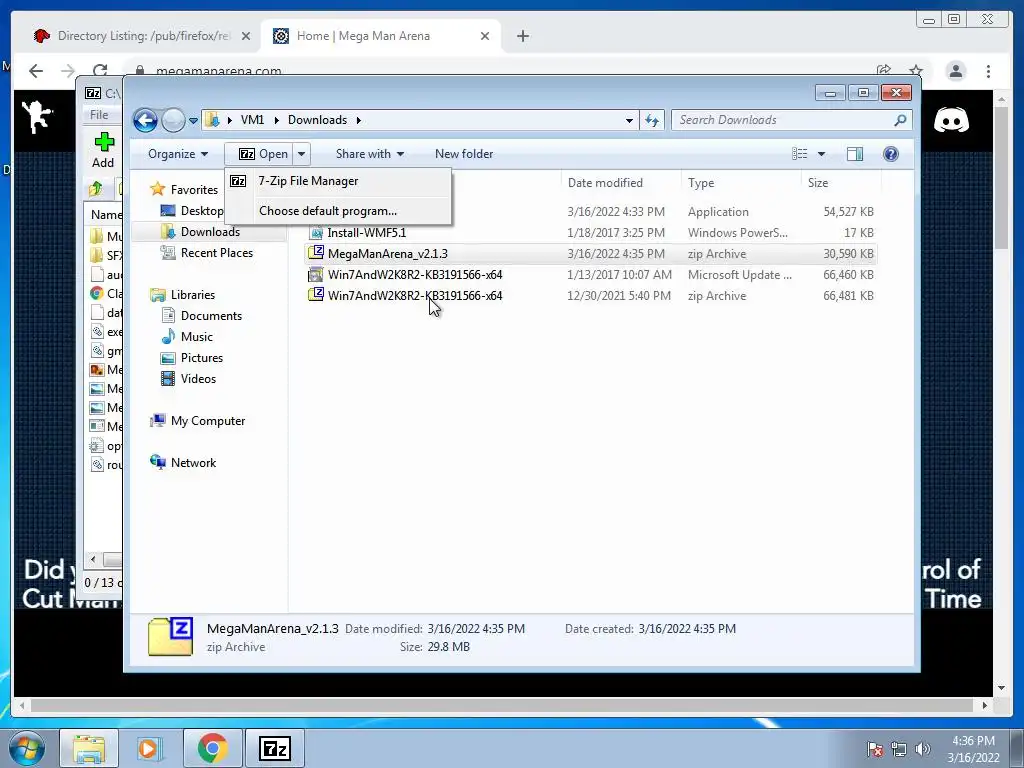Image resolution: width=1024 pixels, height=768 pixels.
Task: Go back with Explorer's blue back arrow
Action: [145, 120]
